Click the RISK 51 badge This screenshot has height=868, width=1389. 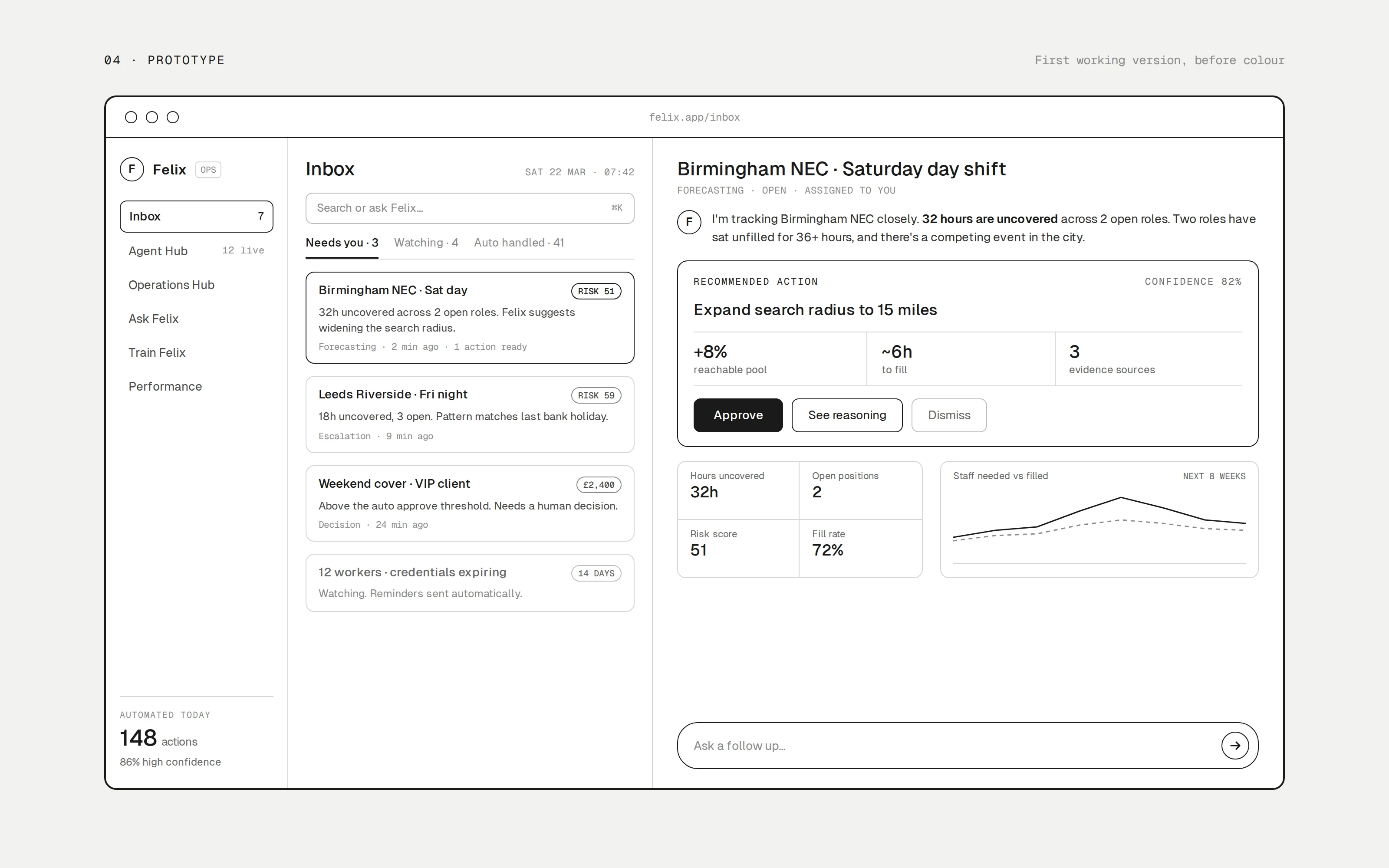[x=596, y=291]
